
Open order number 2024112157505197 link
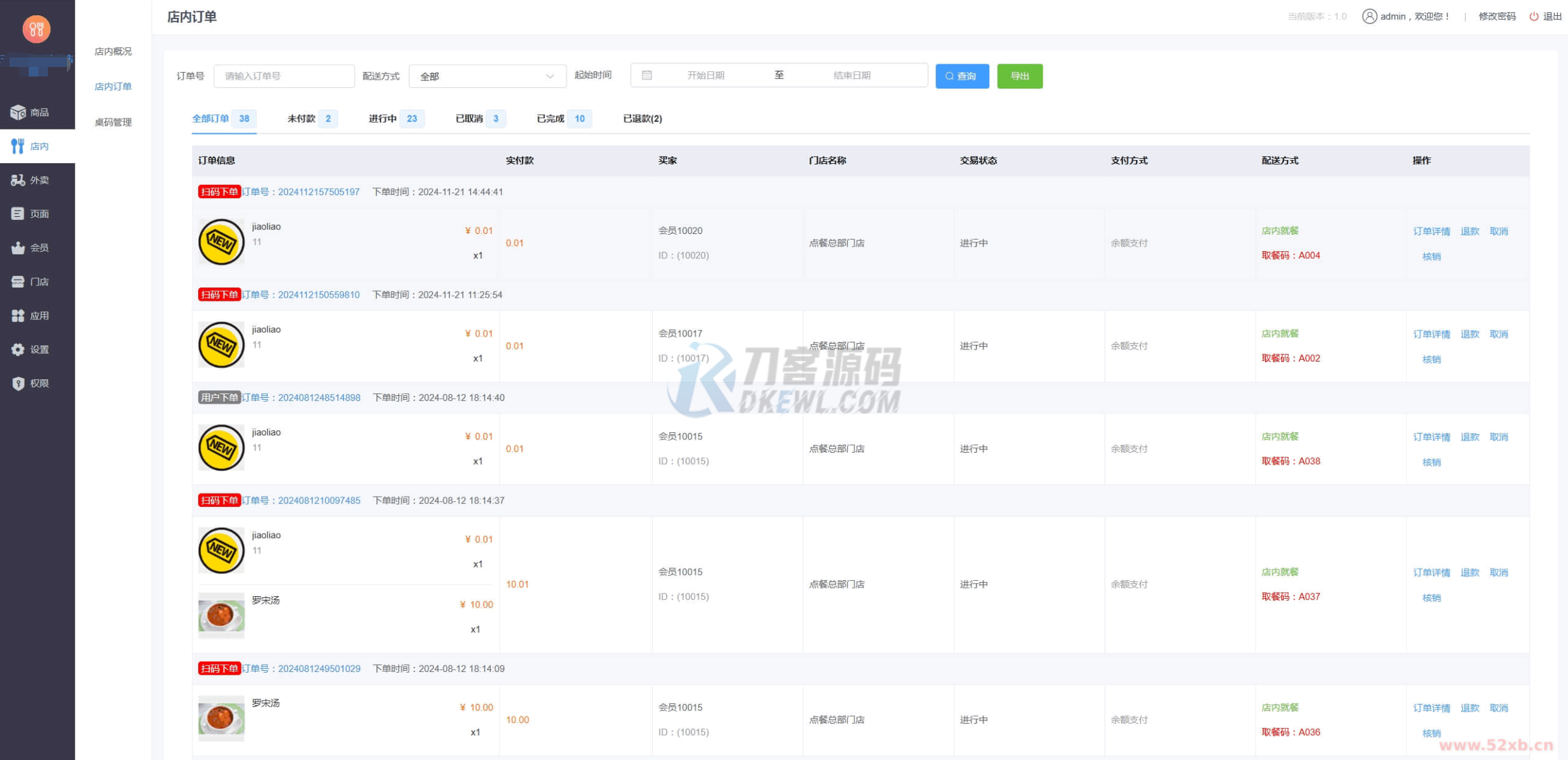click(318, 192)
